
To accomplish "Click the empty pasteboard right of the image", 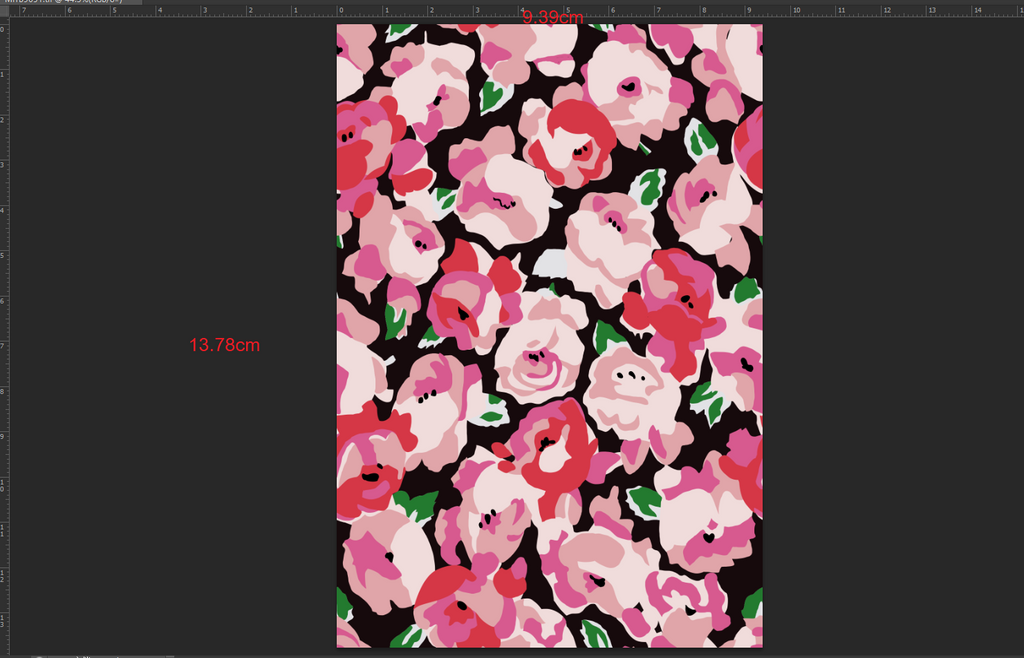I will (x=890, y=340).
